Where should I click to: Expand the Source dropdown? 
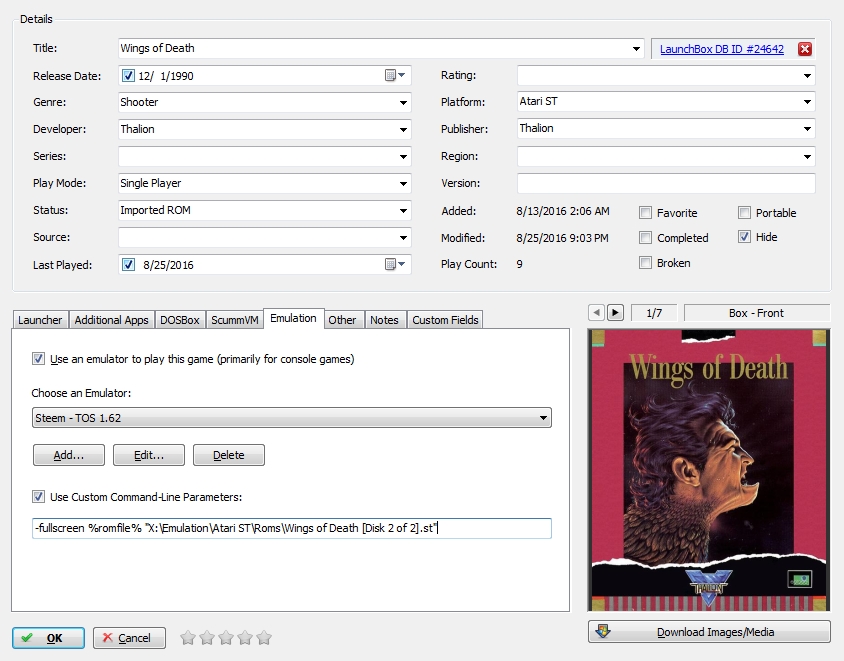[x=403, y=237]
